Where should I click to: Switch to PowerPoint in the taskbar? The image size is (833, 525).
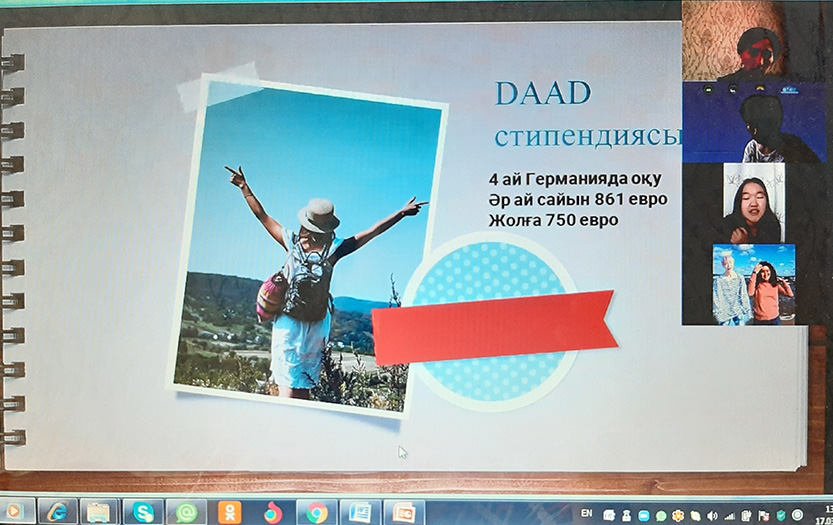pyautogui.click(x=404, y=513)
